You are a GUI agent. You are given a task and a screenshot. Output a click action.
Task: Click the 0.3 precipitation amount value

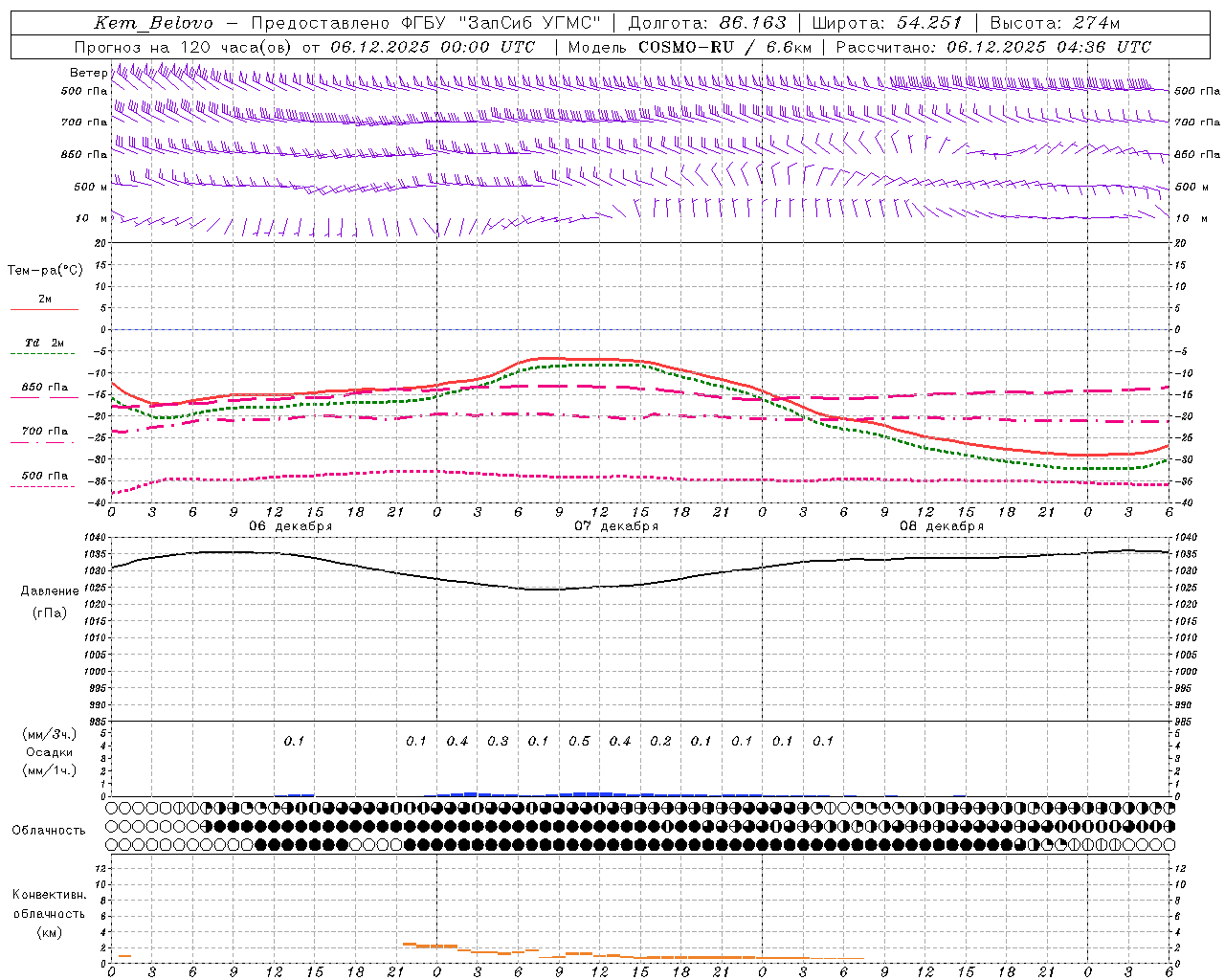point(498,742)
